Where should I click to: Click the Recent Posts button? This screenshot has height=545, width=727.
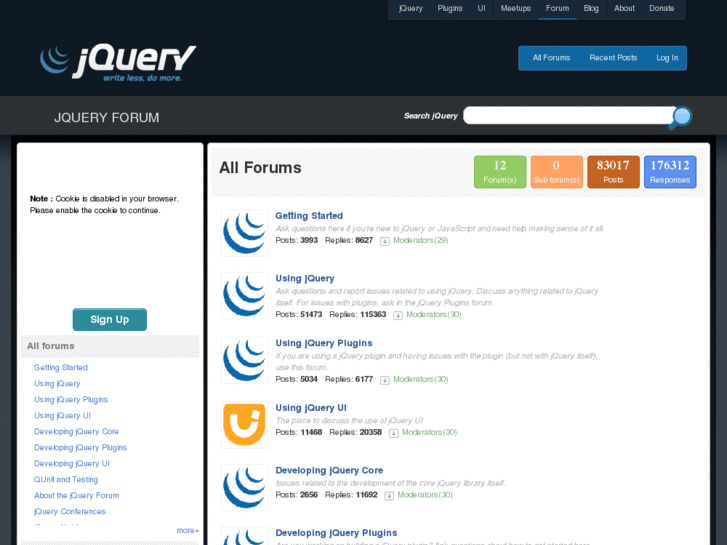pos(613,58)
